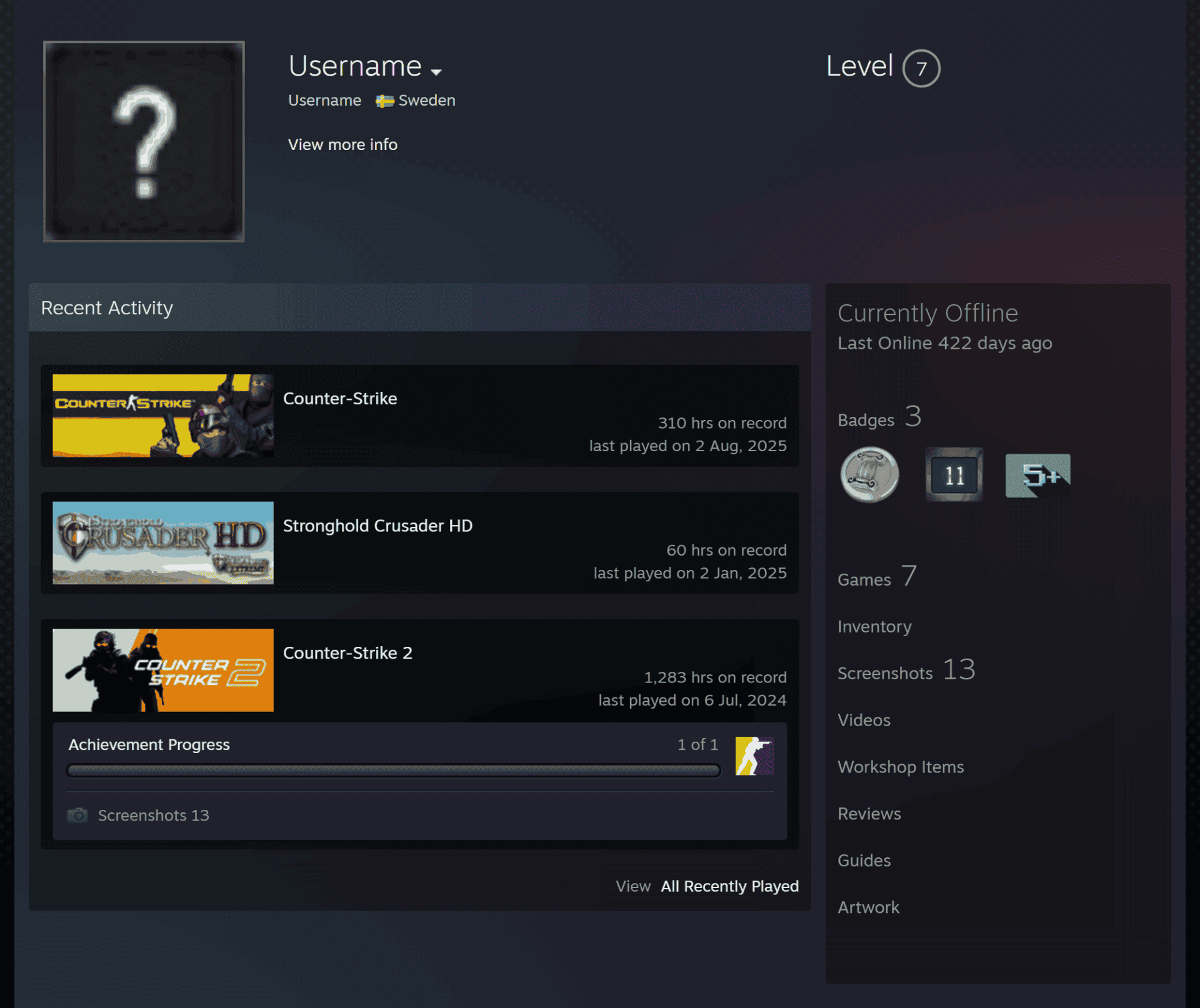1200x1008 pixels.
Task: Click the Counter-Strike 2 title link
Action: tap(347, 653)
